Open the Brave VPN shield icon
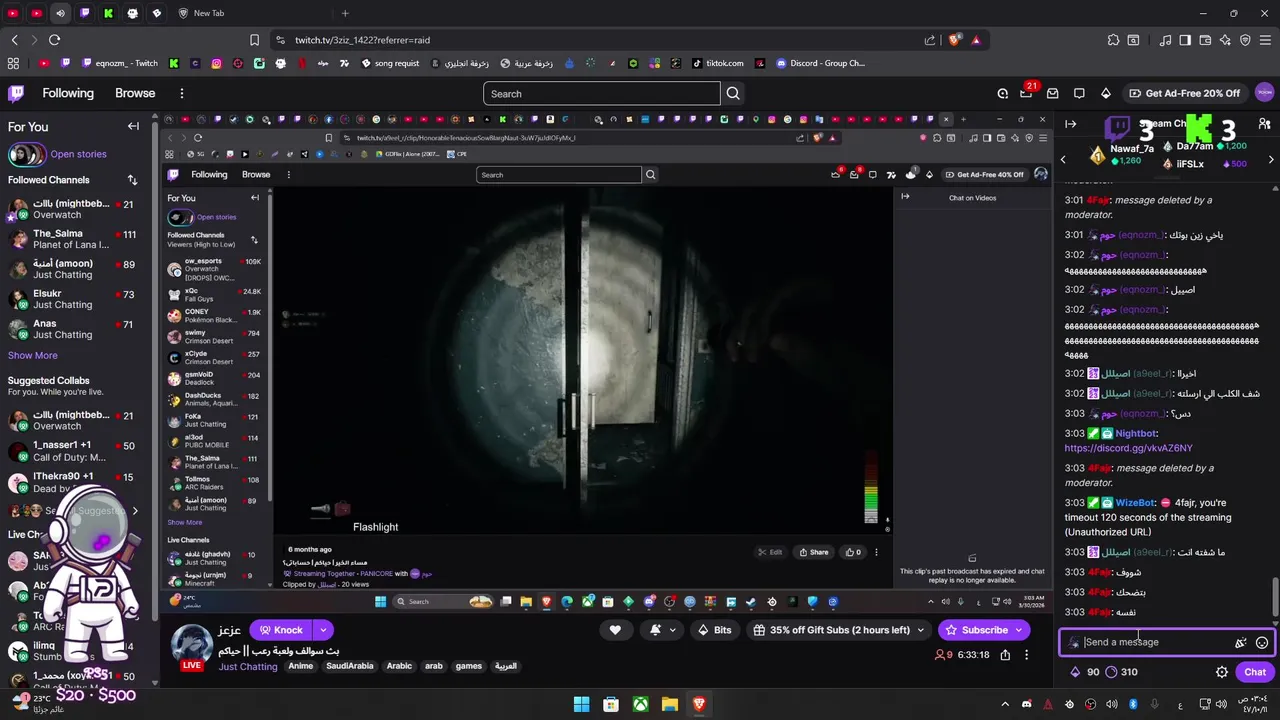The width and height of the screenshot is (1280, 720). 1245,40
